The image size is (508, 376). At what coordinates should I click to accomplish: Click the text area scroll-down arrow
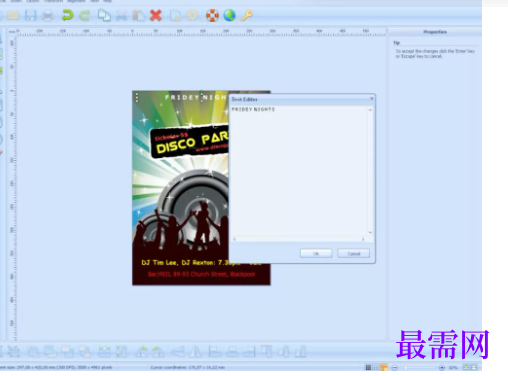coord(370,232)
